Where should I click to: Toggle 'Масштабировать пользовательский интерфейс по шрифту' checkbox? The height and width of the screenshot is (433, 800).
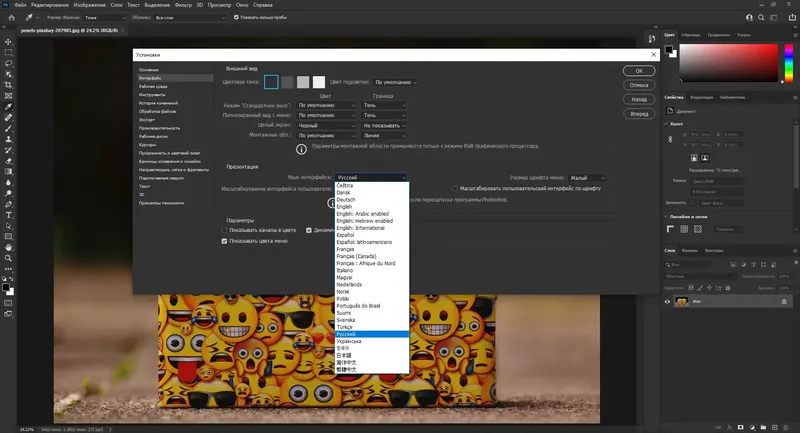[455, 189]
